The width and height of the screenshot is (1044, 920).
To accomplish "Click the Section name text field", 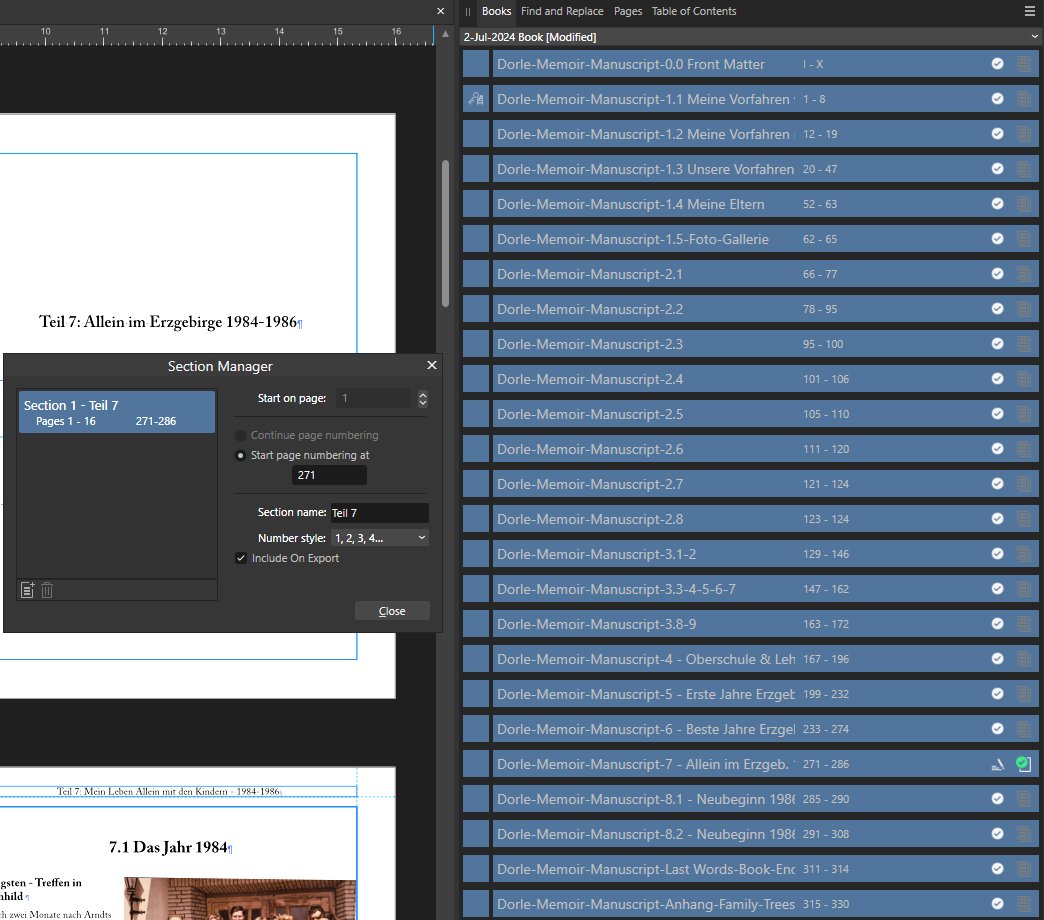I will (379, 513).
